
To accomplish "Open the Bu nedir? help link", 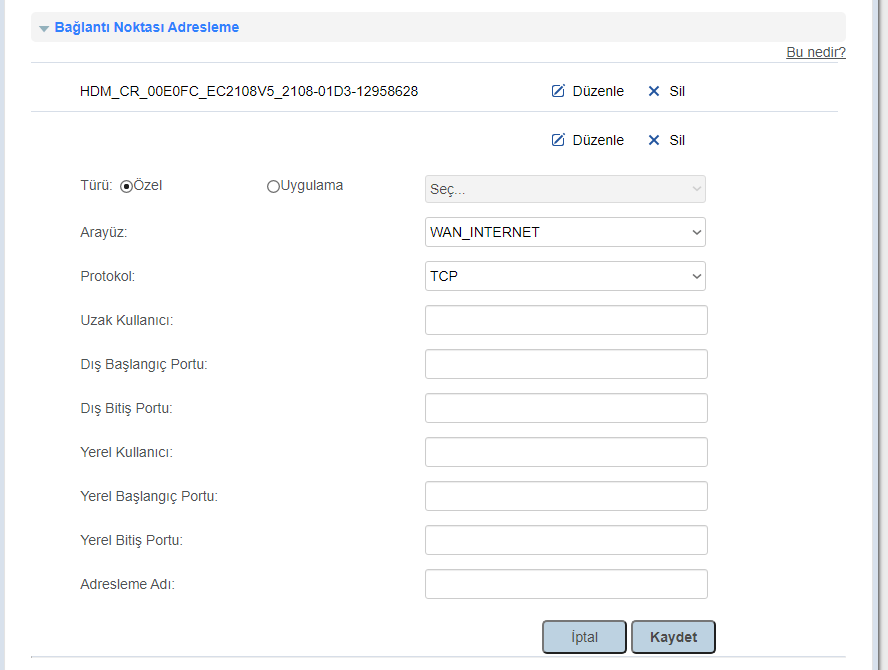I will [815, 52].
